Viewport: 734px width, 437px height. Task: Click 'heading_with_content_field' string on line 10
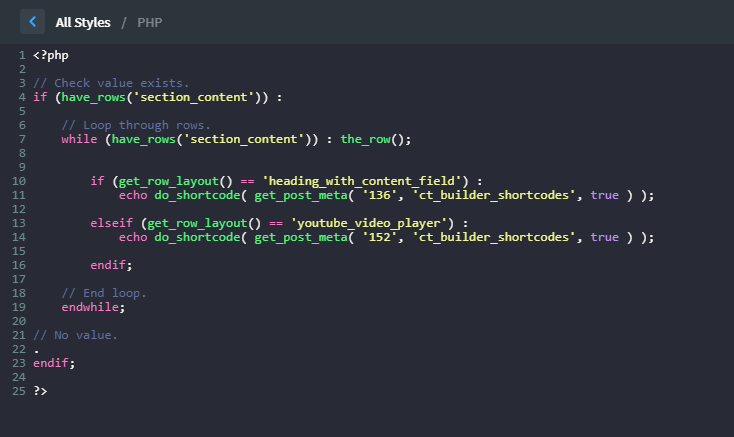362,181
